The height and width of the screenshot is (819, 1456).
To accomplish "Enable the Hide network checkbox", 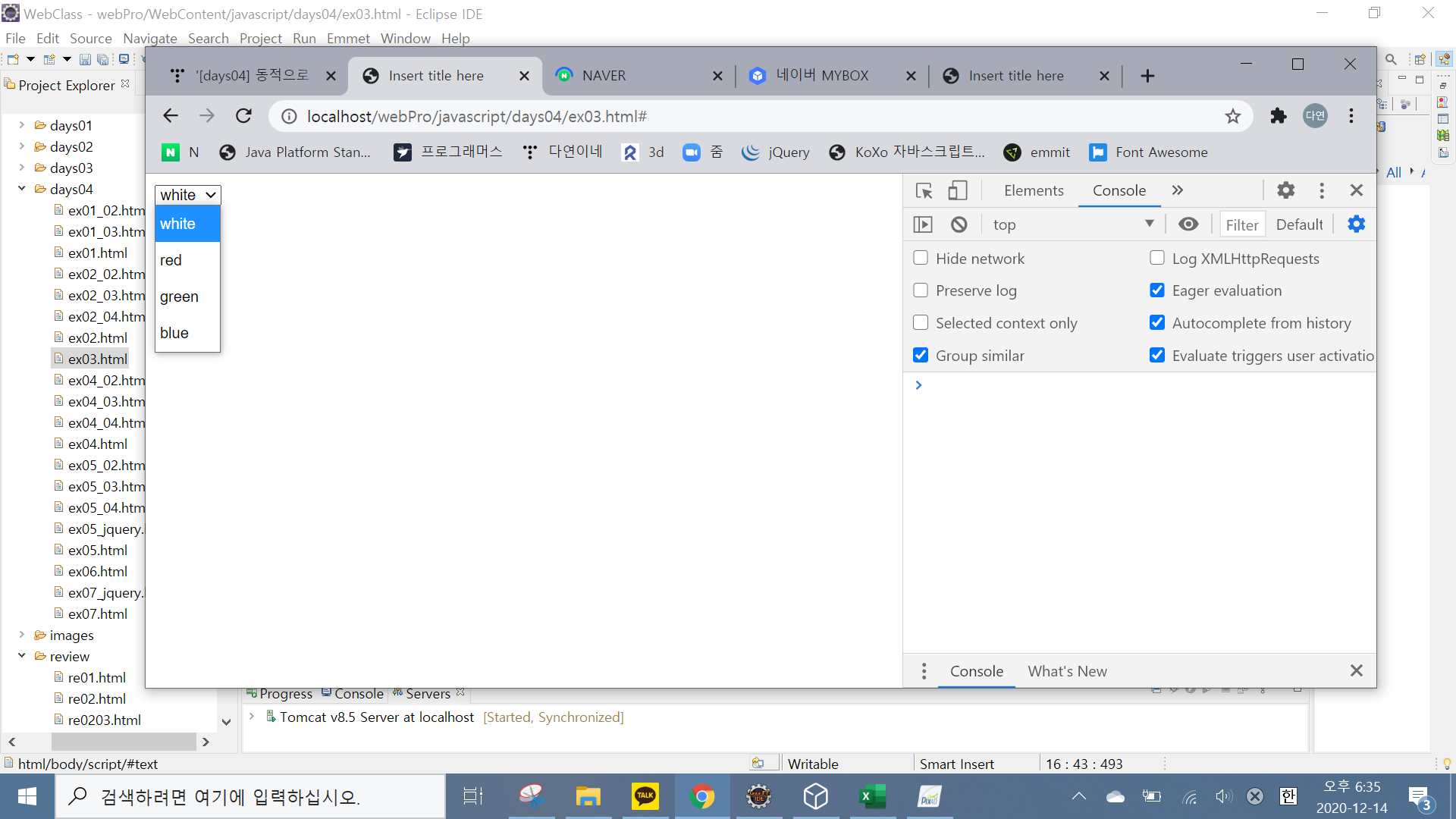I will click(x=921, y=259).
